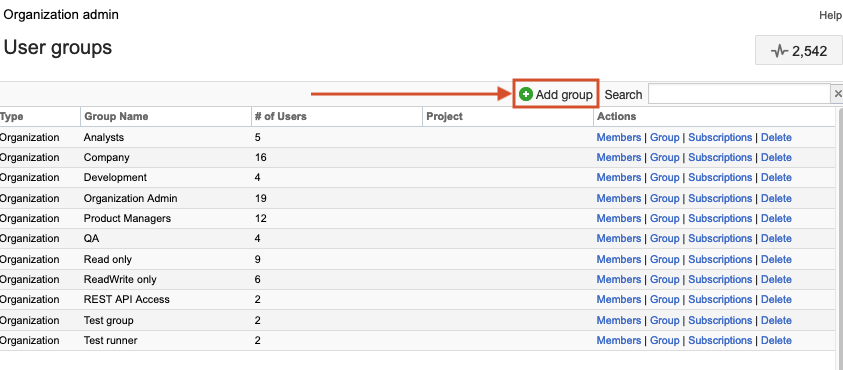View Members of the Read only group
843x370 pixels.
[x=619, y=259]
